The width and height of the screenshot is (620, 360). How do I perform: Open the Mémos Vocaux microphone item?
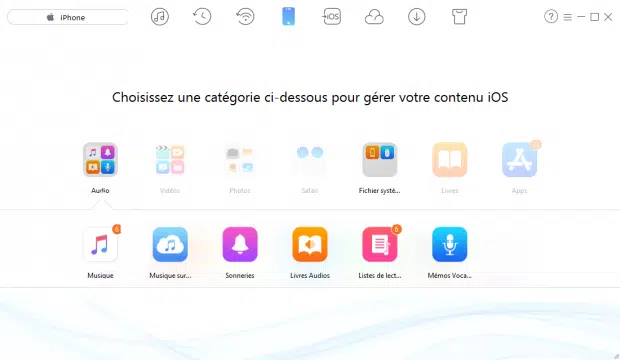(x=450, y=244)
